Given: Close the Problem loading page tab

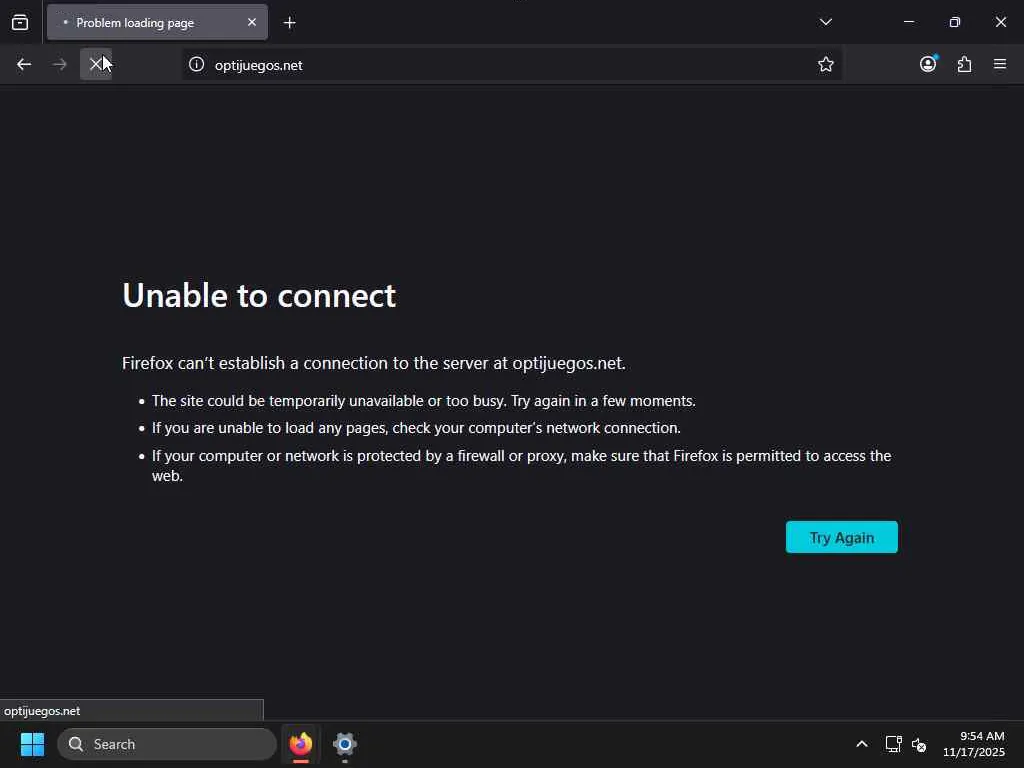Looking at the screenshot, I should (251, 22).
